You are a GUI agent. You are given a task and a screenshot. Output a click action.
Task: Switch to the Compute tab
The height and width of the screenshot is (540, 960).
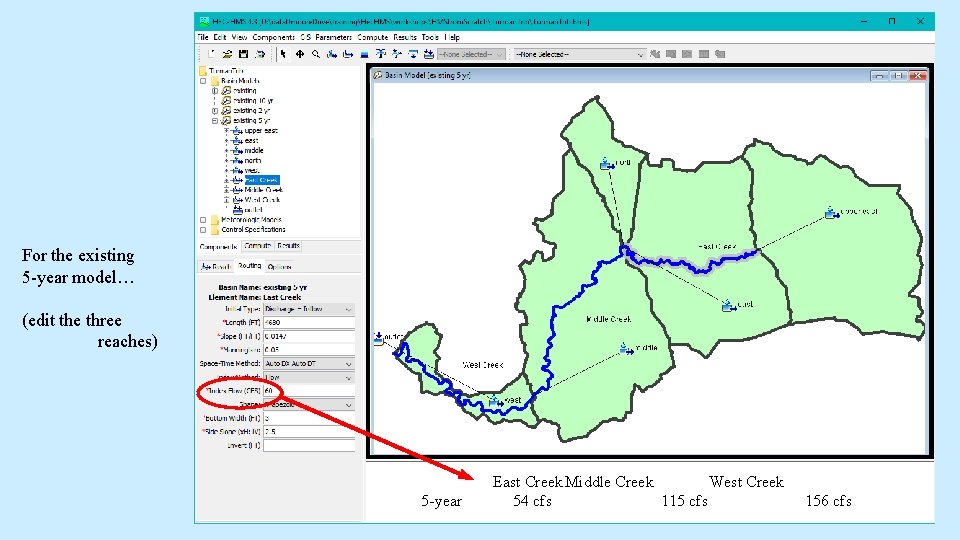point(257,246)
